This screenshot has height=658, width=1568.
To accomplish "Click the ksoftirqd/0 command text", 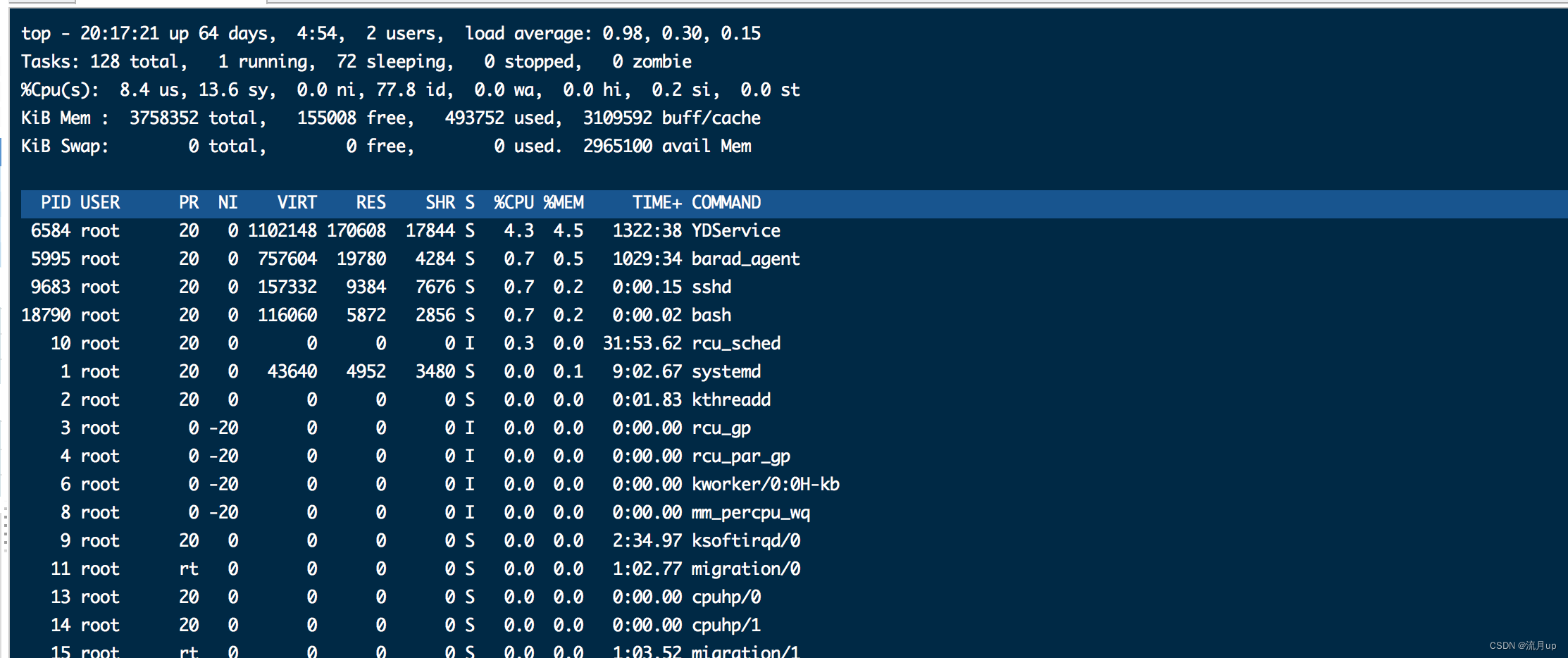I will (746, 541).
